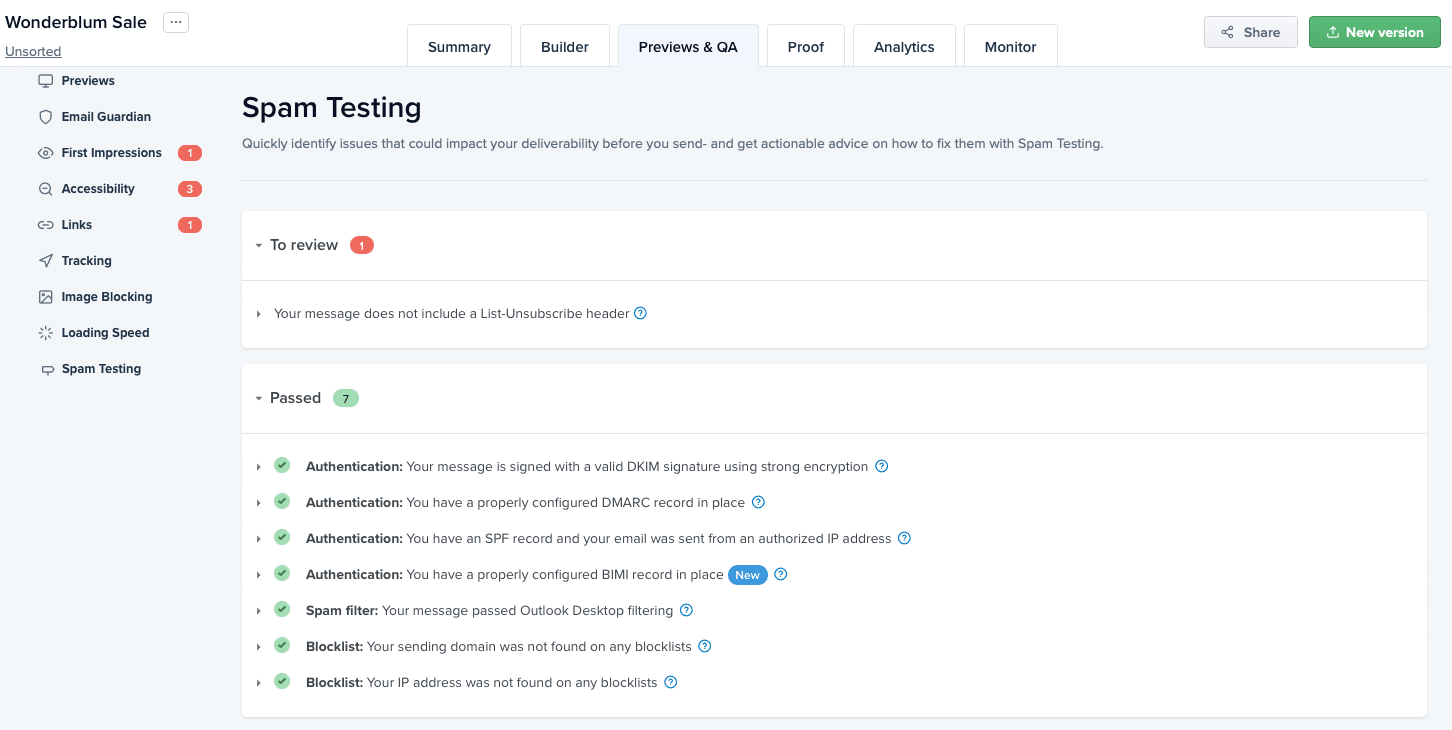Open the Share dialog
The width and height of the screenshot is (1452, 730).
(x=1250, y=31)
